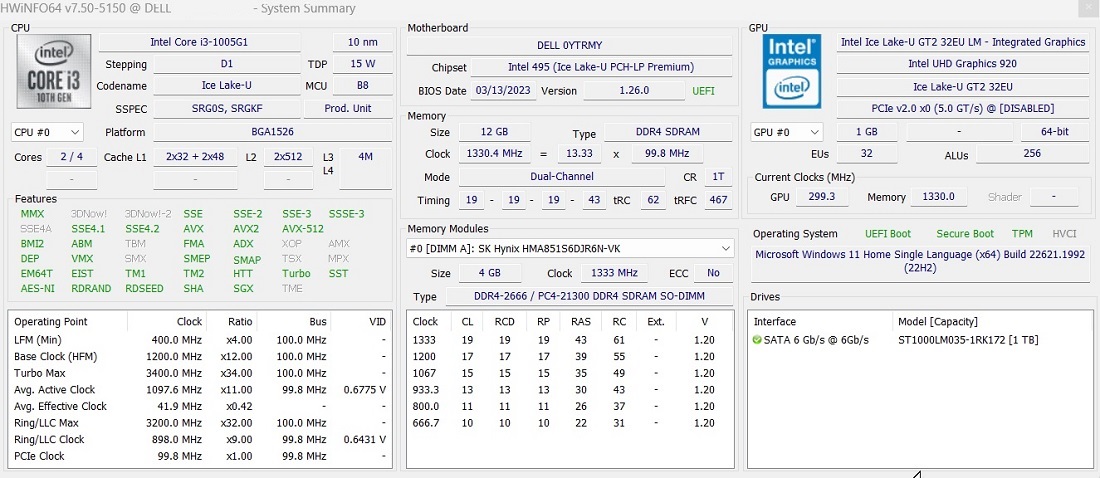Click the TPM status label
1100x478 pixels.
coord(1021,234)
